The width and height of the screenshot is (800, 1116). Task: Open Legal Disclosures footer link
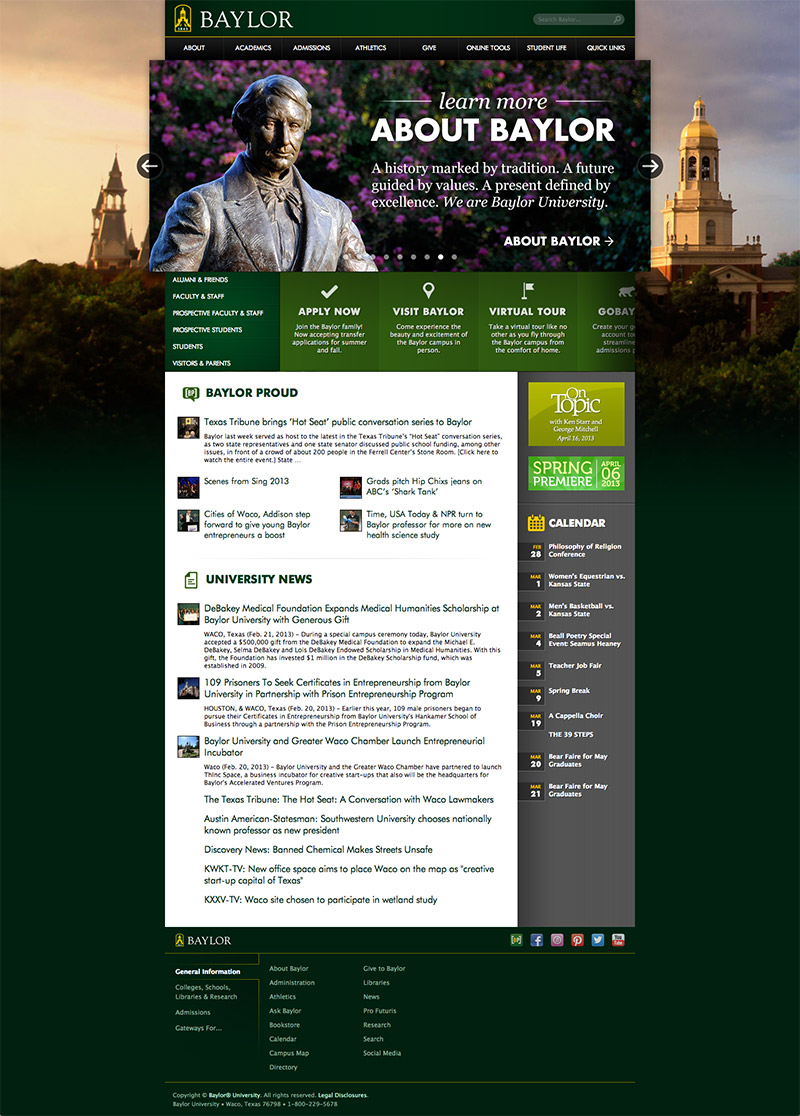(342, 1095)
